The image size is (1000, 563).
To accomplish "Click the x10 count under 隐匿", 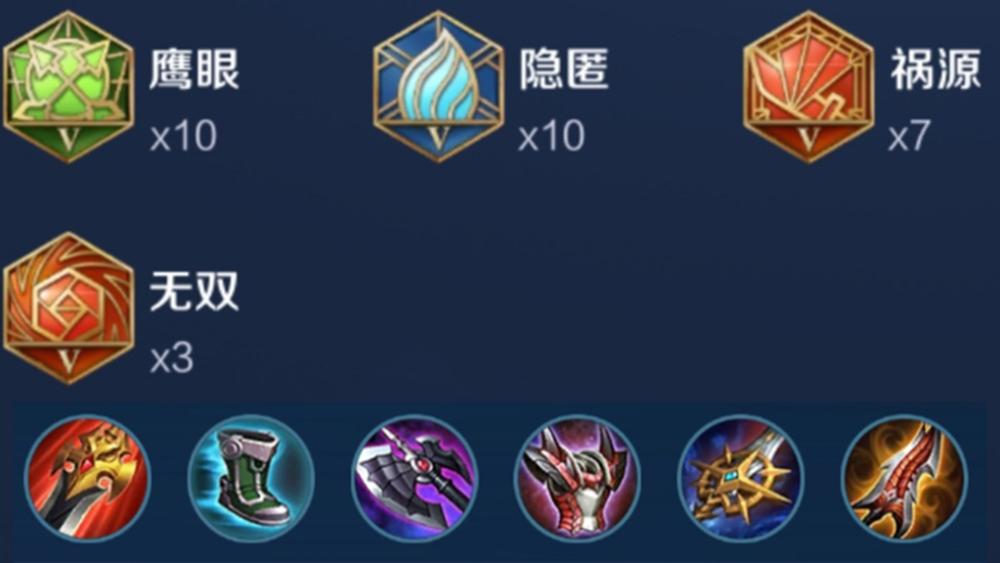I will [552, 136].
